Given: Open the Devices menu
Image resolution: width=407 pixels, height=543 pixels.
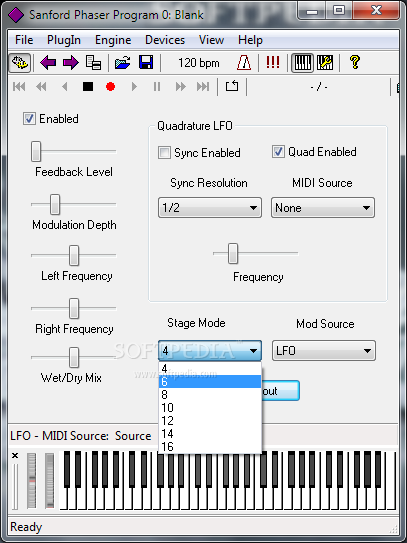Looking at the screenshot, I should (x=165, y=40).
